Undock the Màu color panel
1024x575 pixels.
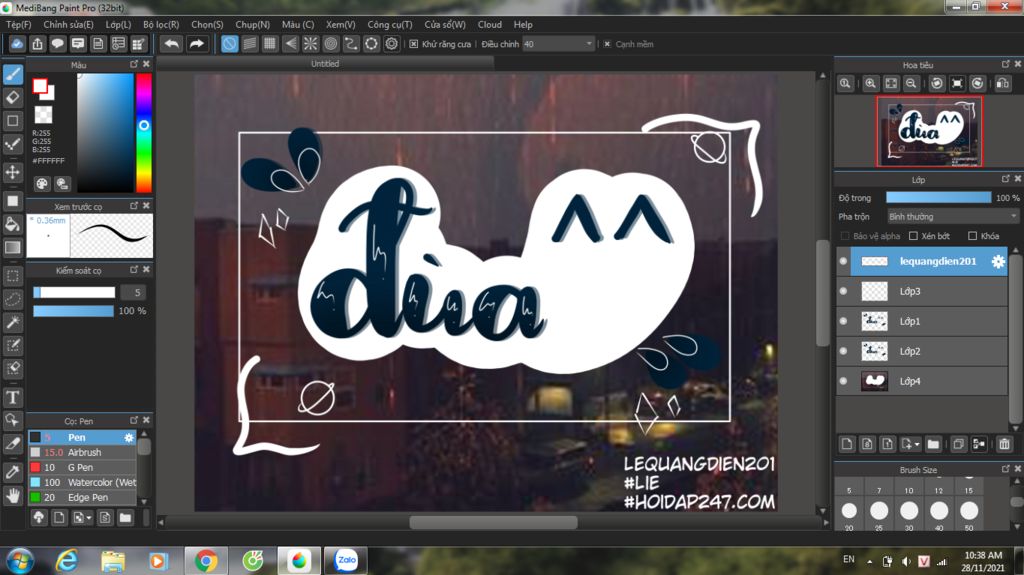click(x=134, y=64)
